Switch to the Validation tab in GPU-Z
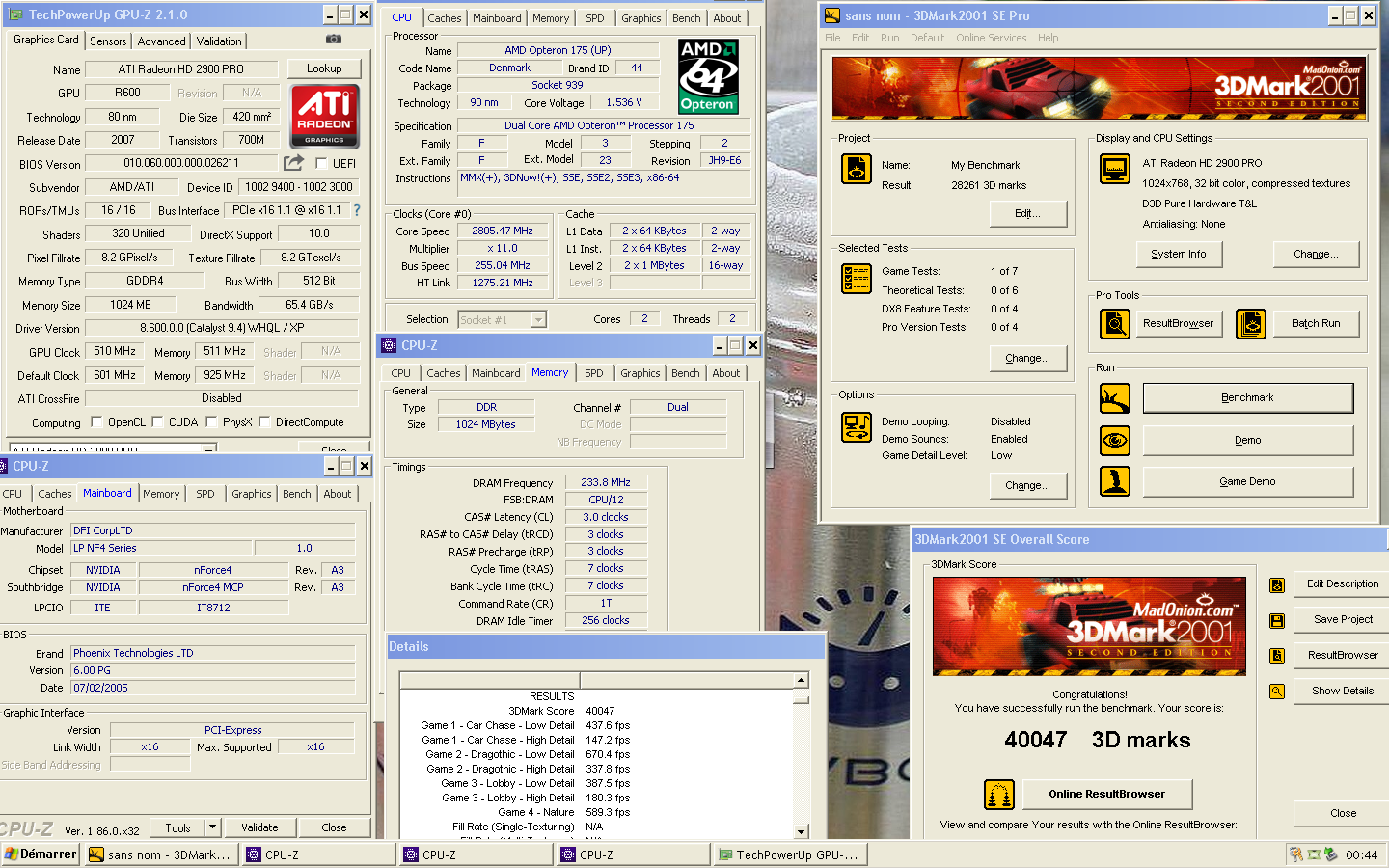The width and height of the screenshot is (1389, 868). pos(219,41)
